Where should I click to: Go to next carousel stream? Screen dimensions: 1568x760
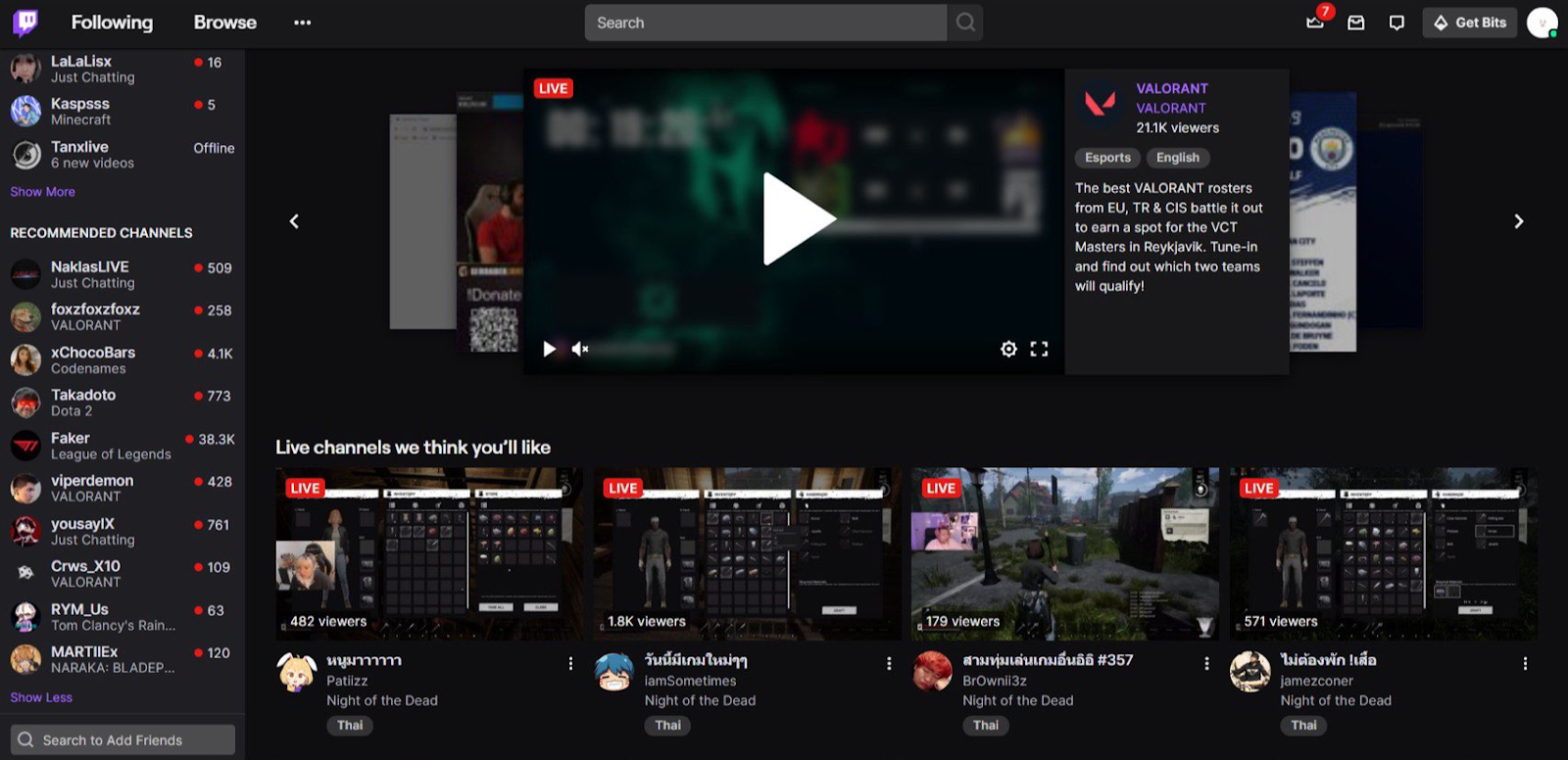tap(1518, 221)
